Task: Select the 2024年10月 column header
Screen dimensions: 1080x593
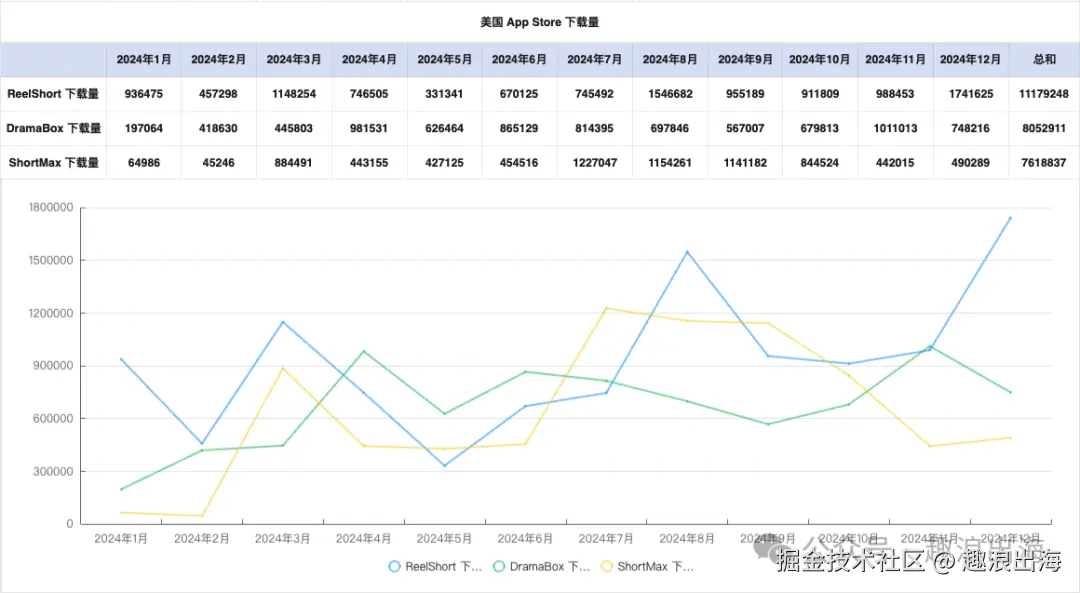Action: click(x=820, y=60)
